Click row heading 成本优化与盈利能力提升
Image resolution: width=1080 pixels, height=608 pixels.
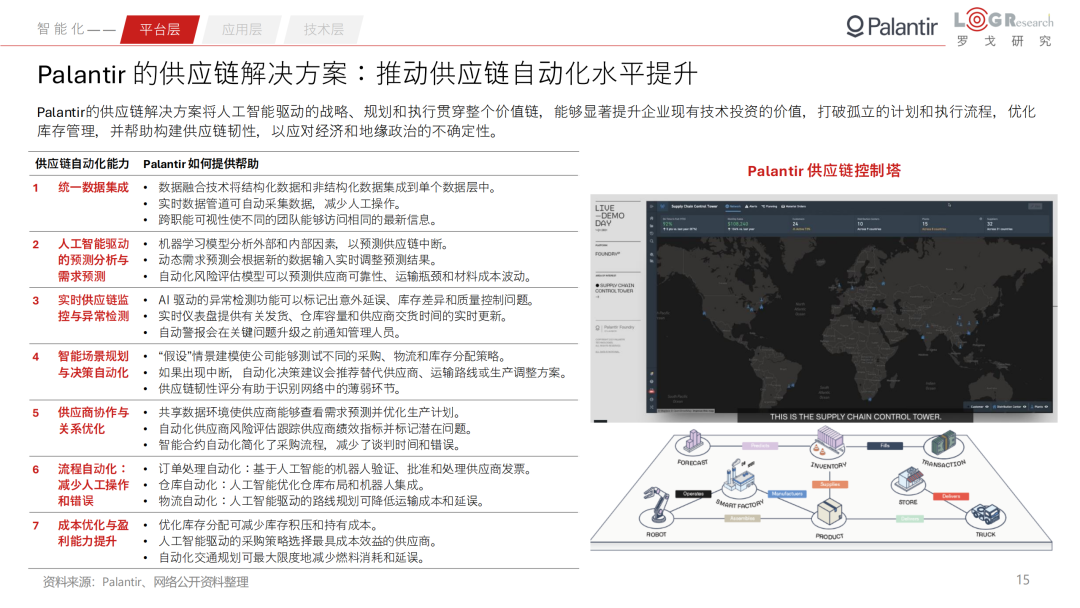coord(93,533)
